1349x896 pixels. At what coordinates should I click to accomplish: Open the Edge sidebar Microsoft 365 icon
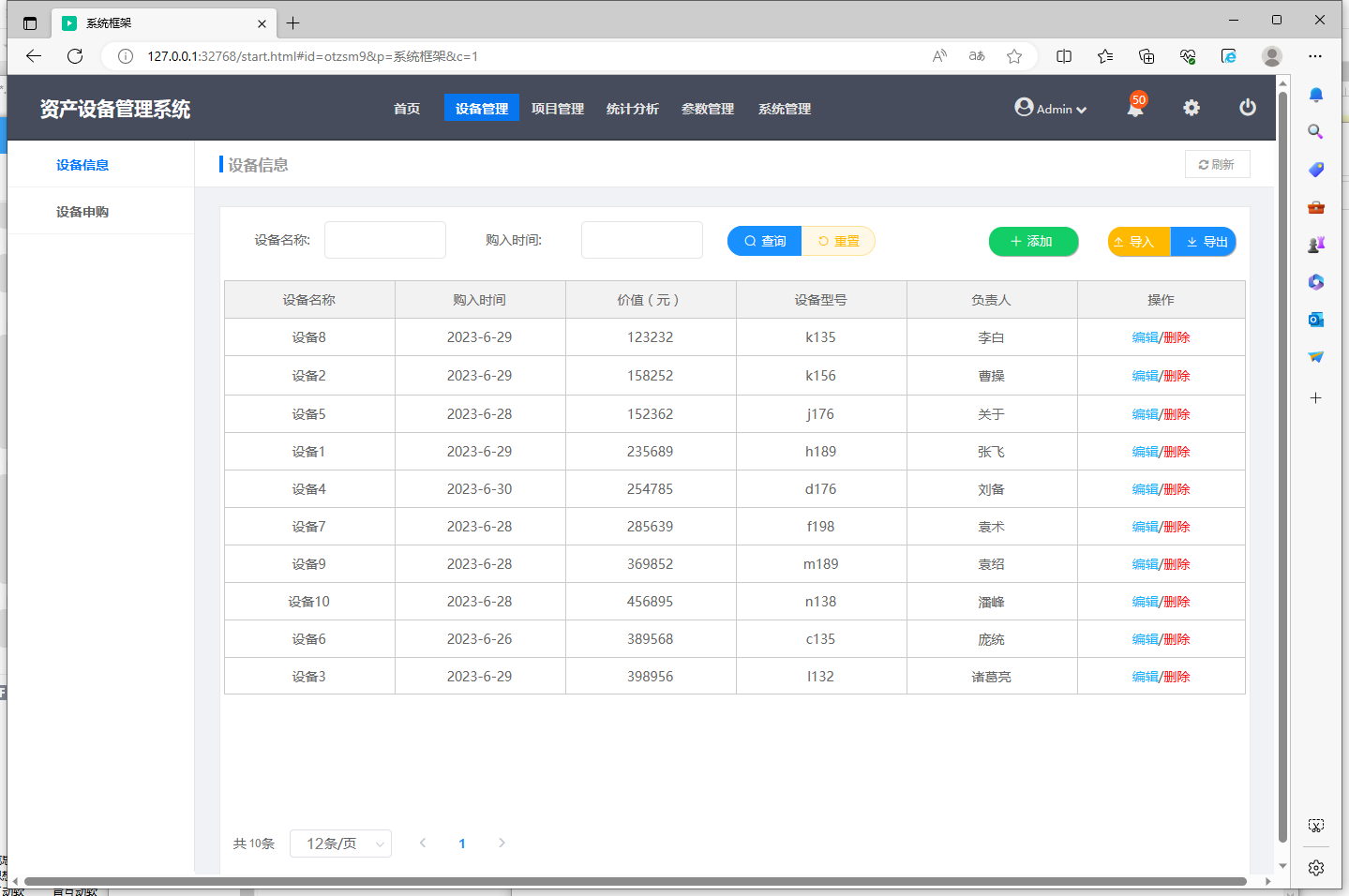tap(1316, 282)
